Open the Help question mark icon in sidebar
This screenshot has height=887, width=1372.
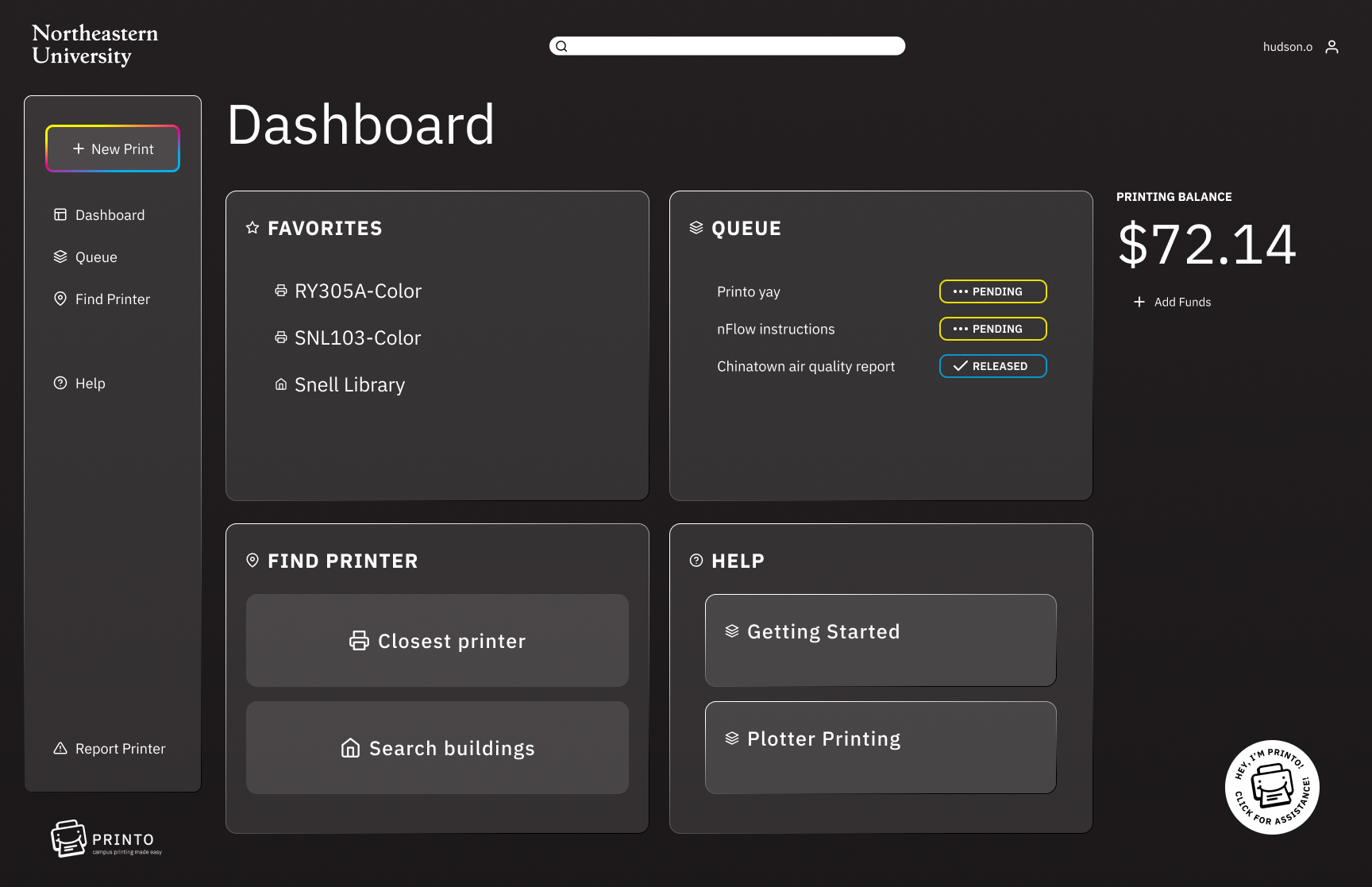tap(60, 383)
